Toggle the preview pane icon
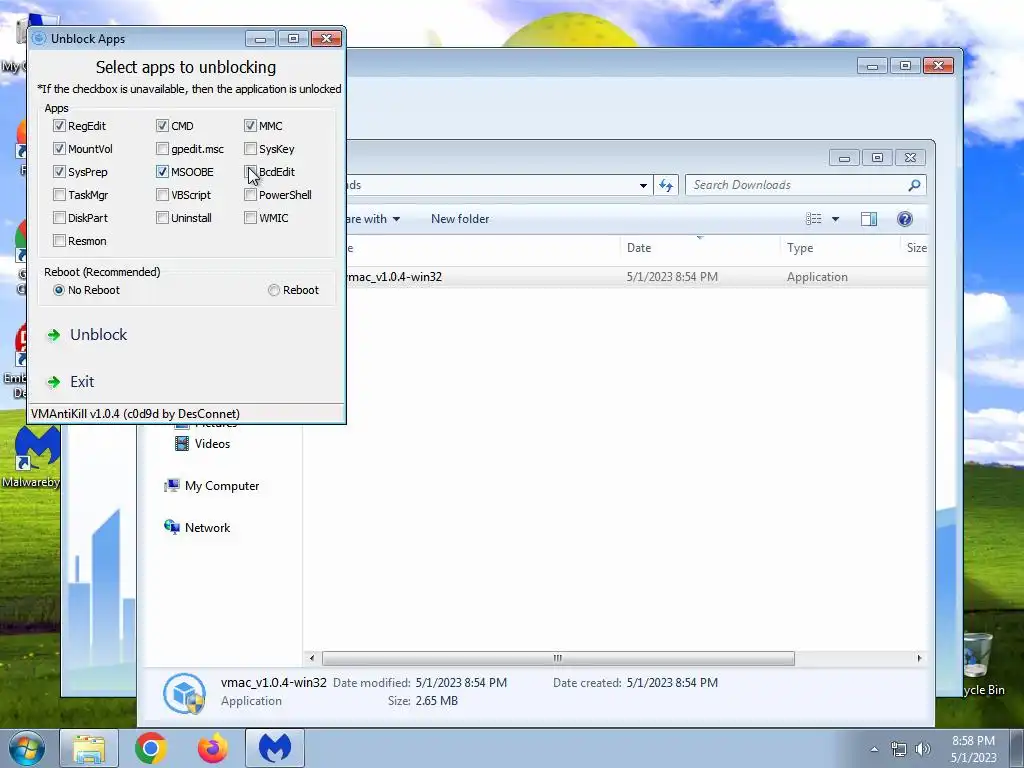The width and height of the screenshot is (1024, 768). click(869, 219)
